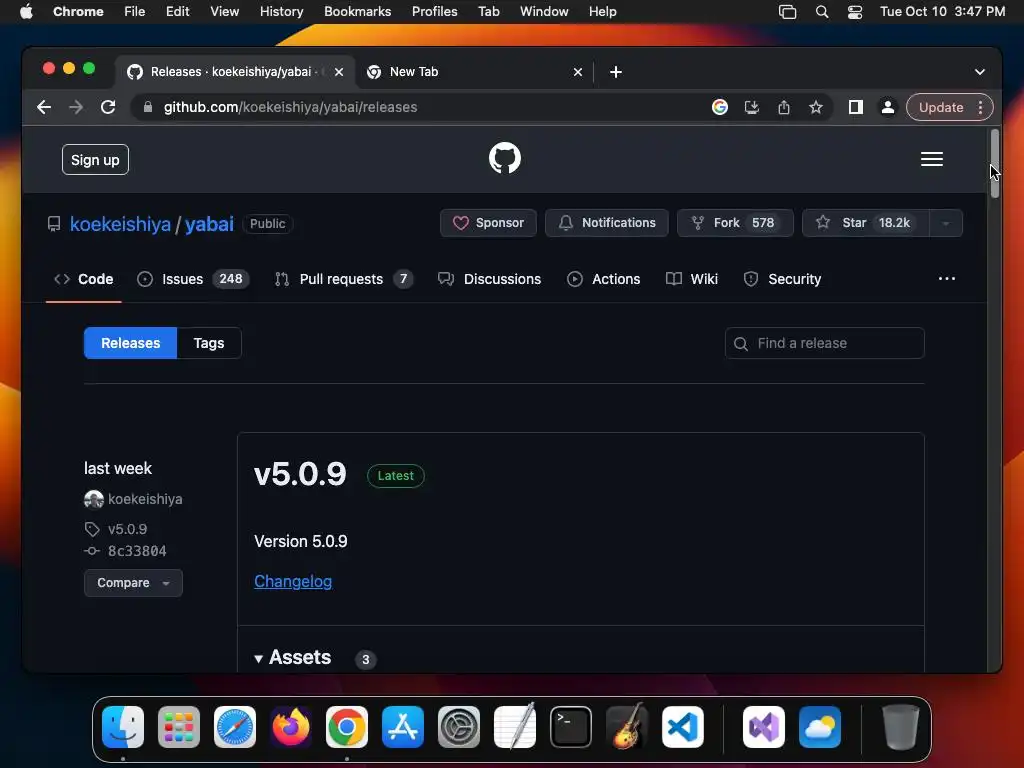Launch Safari from the Dock
This screenshot has width=1024, height=768.
[x=235, y=727]
